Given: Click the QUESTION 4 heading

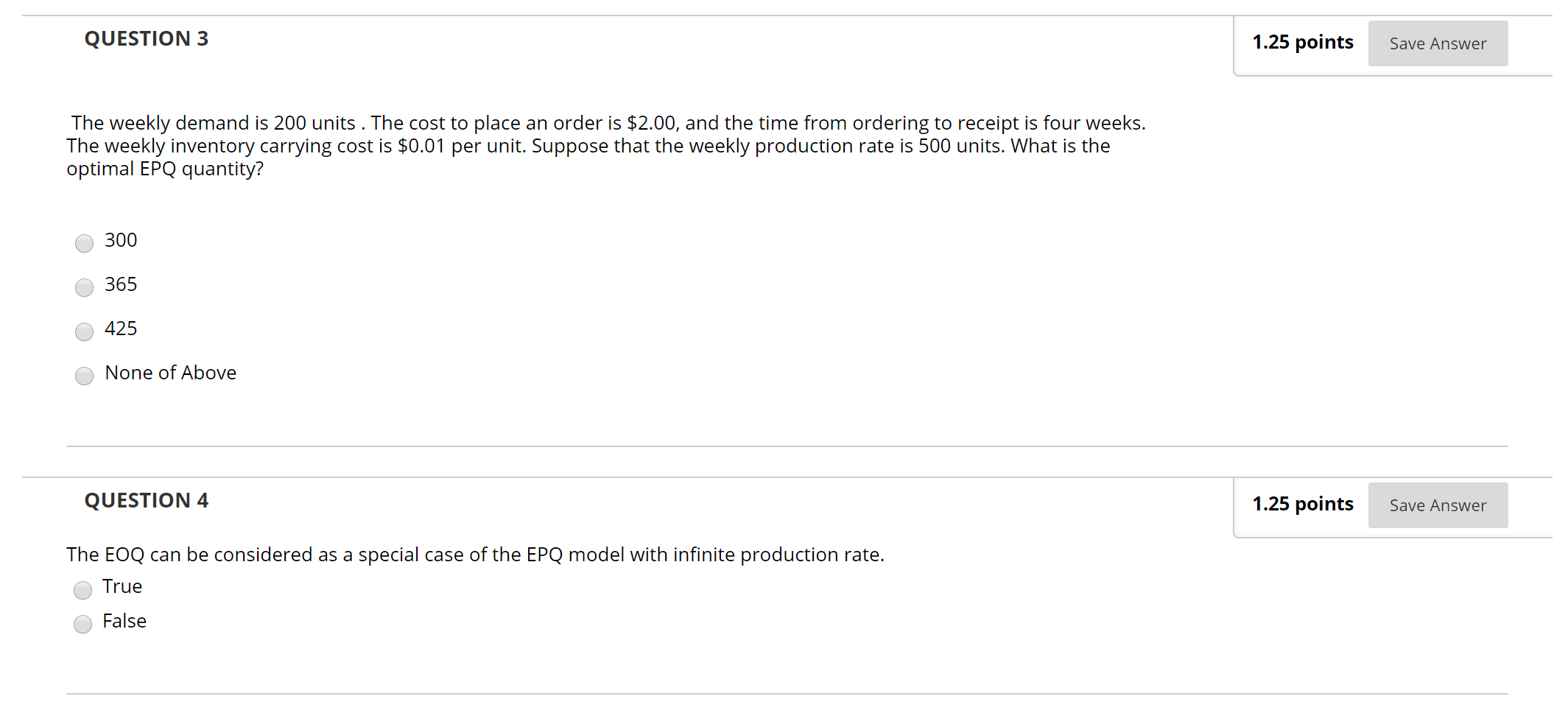Looking at the screenshot, I should 146,500.
